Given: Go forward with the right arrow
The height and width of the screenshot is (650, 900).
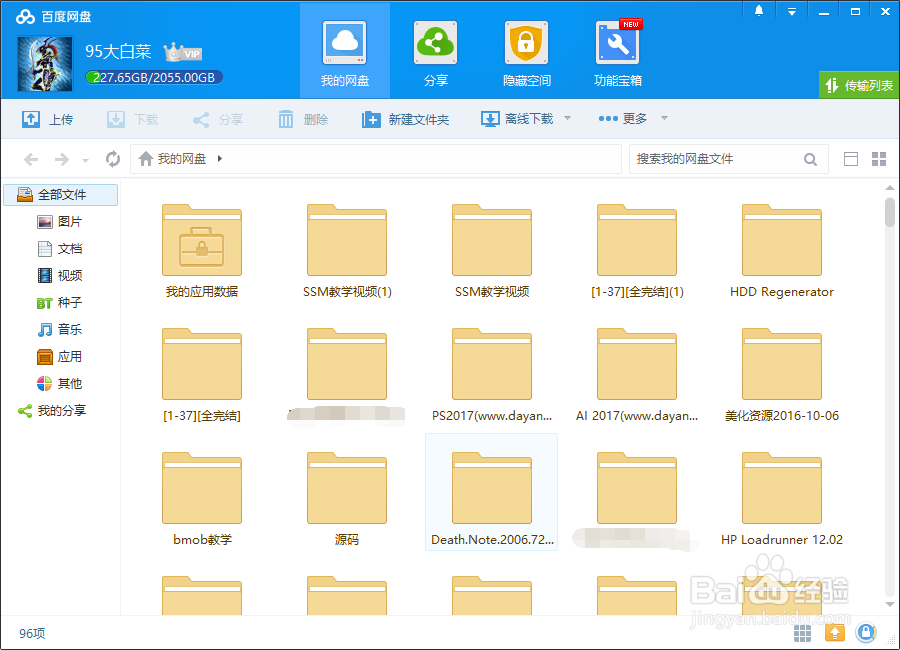Looking at the screenshot, I should point(61,159).
